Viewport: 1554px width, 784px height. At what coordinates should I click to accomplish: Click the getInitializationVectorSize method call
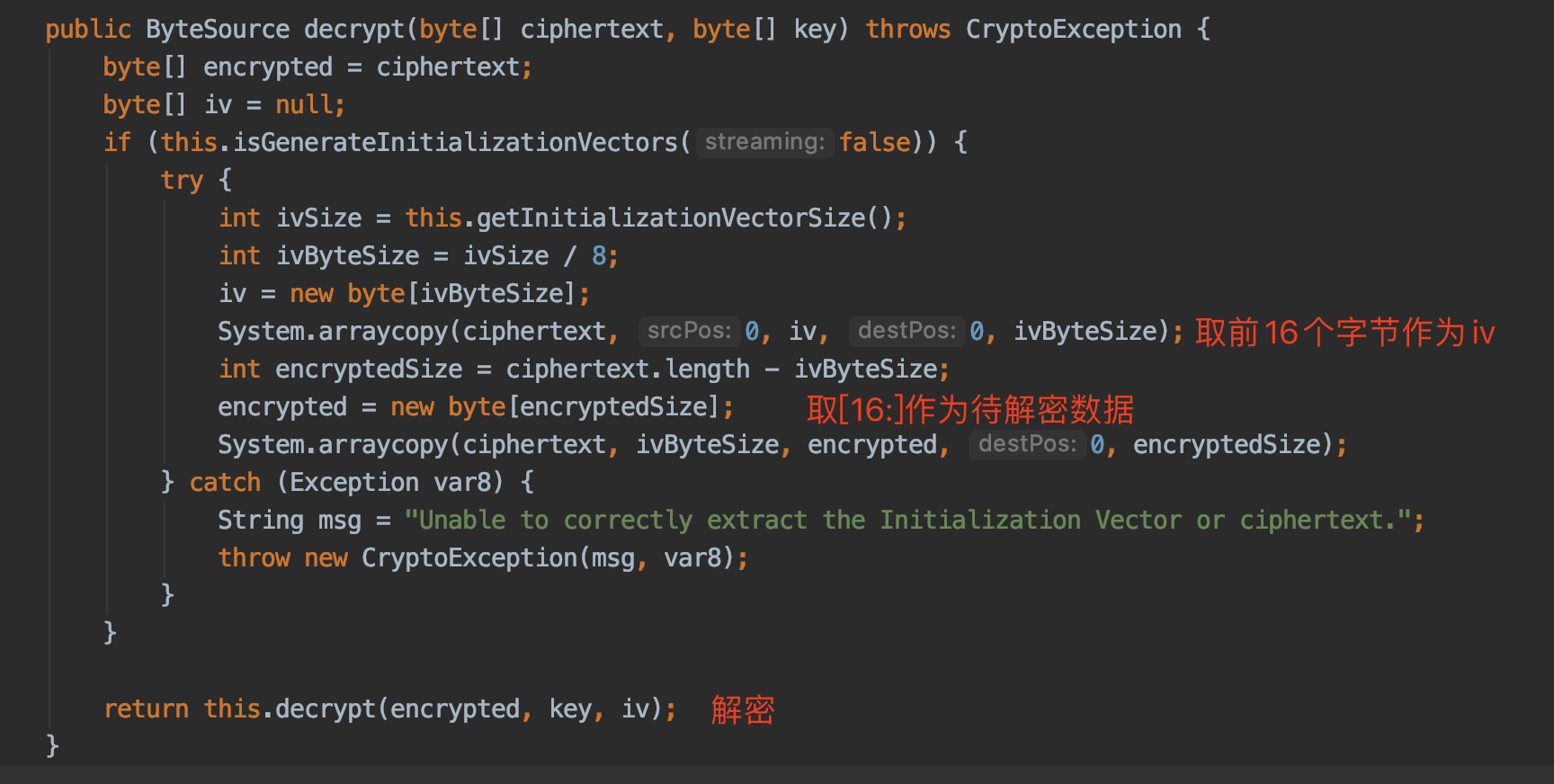671,218
